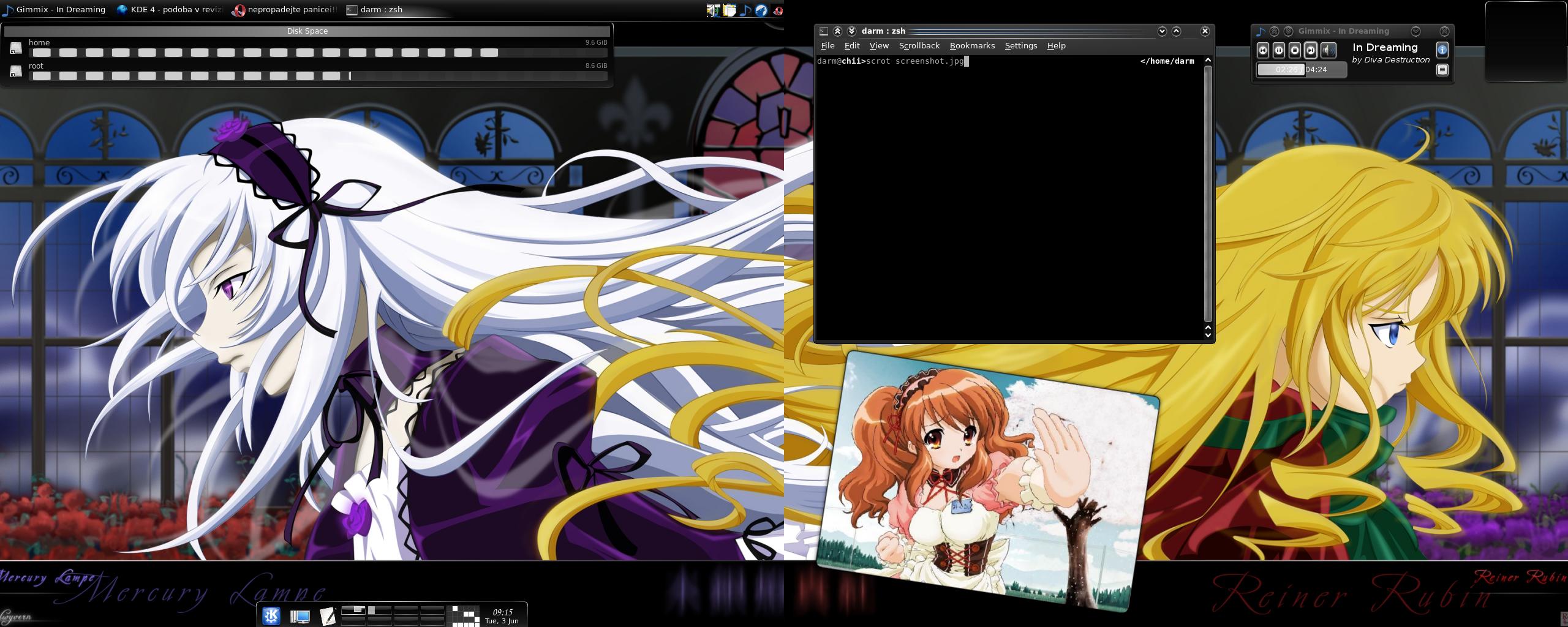Click Konsole scrollbar up arrow
Screen dimensions: 1568x627
point(1208,60)
